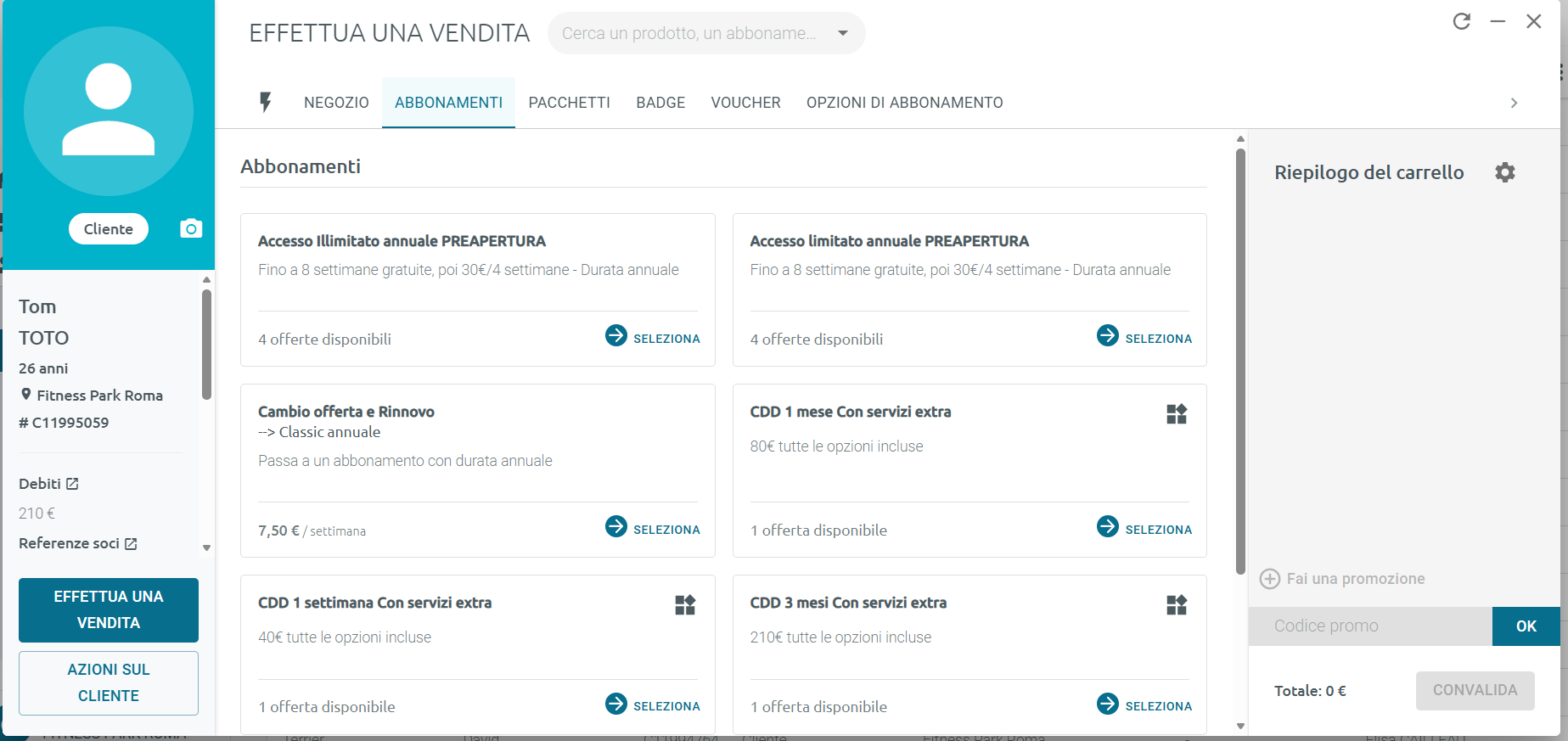Click subscriptions list scroll down arrow
This screenshot has height=741, width=1568.
(1240, 726)
